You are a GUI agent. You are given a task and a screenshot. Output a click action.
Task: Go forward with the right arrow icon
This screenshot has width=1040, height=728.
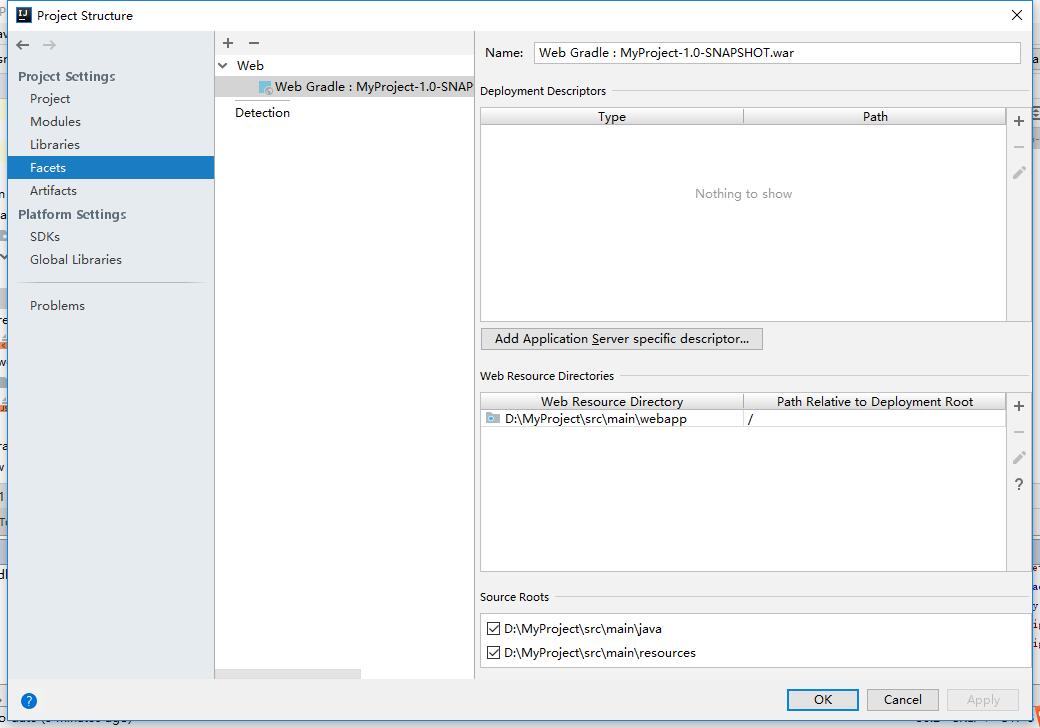click(x=49, y=45)
